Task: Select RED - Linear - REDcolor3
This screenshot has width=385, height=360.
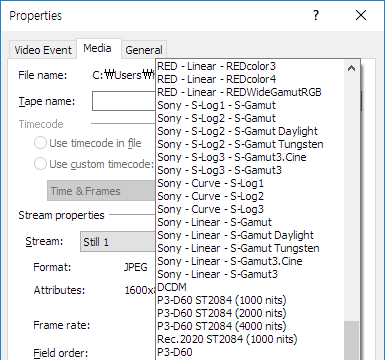Action: [x=250, y=66]
